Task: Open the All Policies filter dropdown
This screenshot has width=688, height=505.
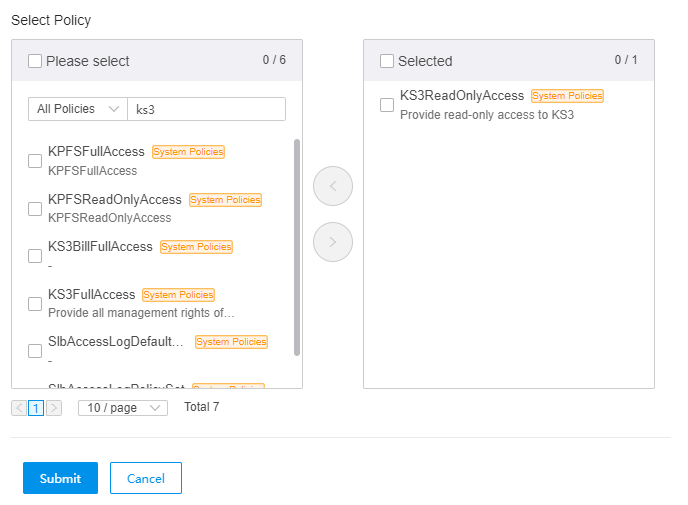Action: 78,109
